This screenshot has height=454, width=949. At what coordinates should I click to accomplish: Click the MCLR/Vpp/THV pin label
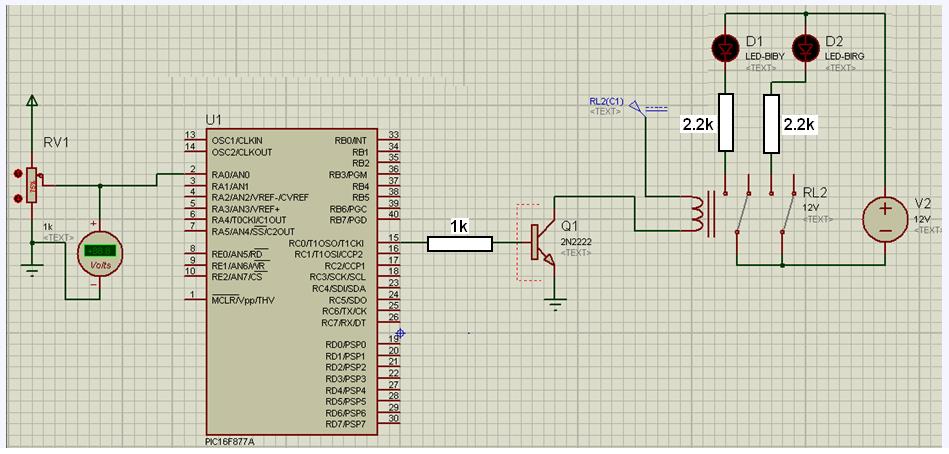click(x=243, y=300)
